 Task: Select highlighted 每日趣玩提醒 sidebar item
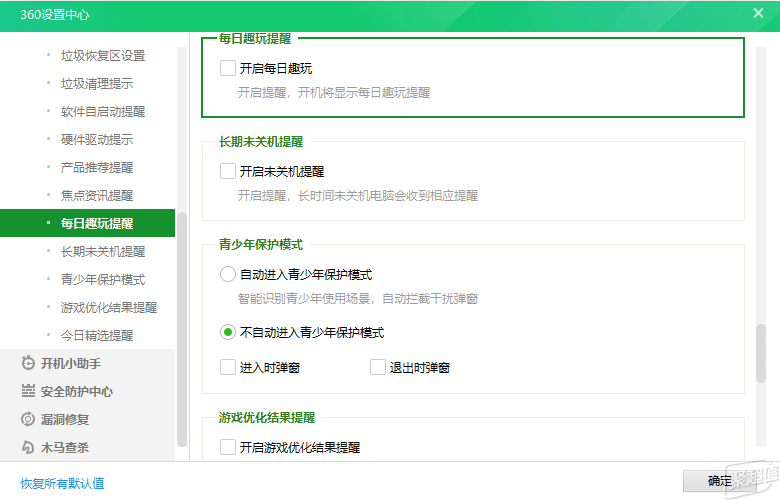88,223
